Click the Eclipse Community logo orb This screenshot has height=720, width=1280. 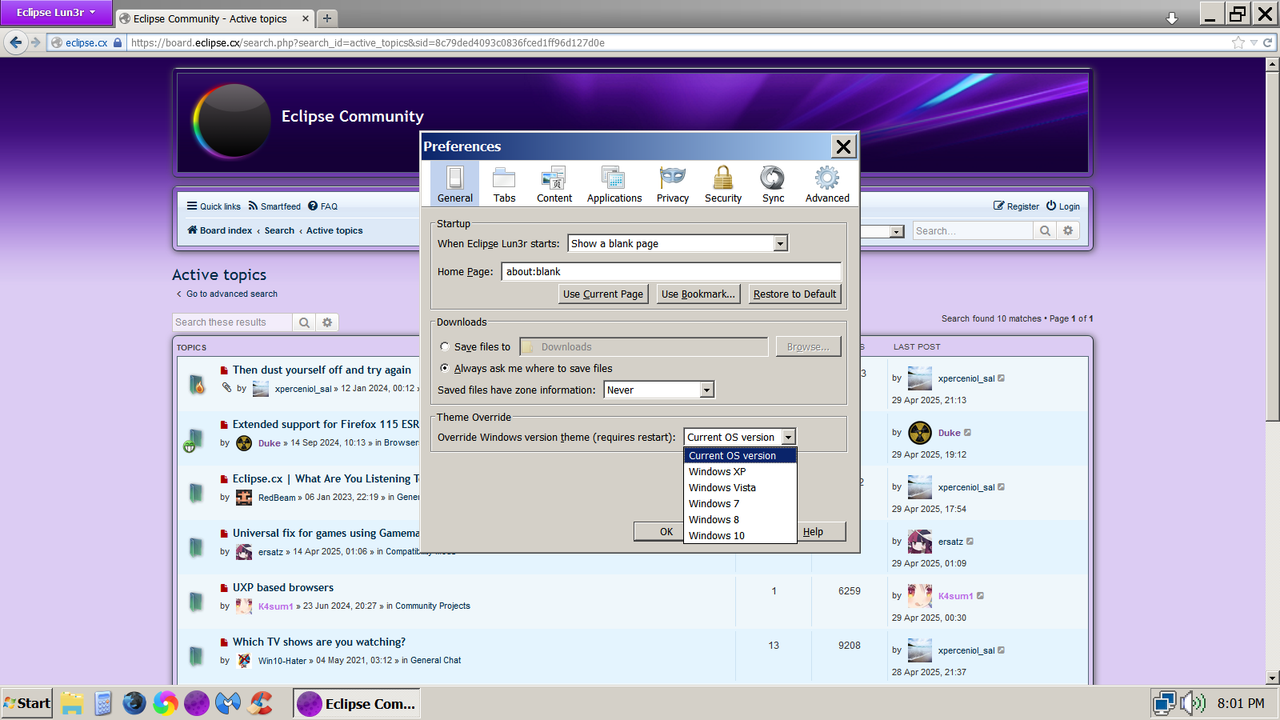tap(231, 122)
